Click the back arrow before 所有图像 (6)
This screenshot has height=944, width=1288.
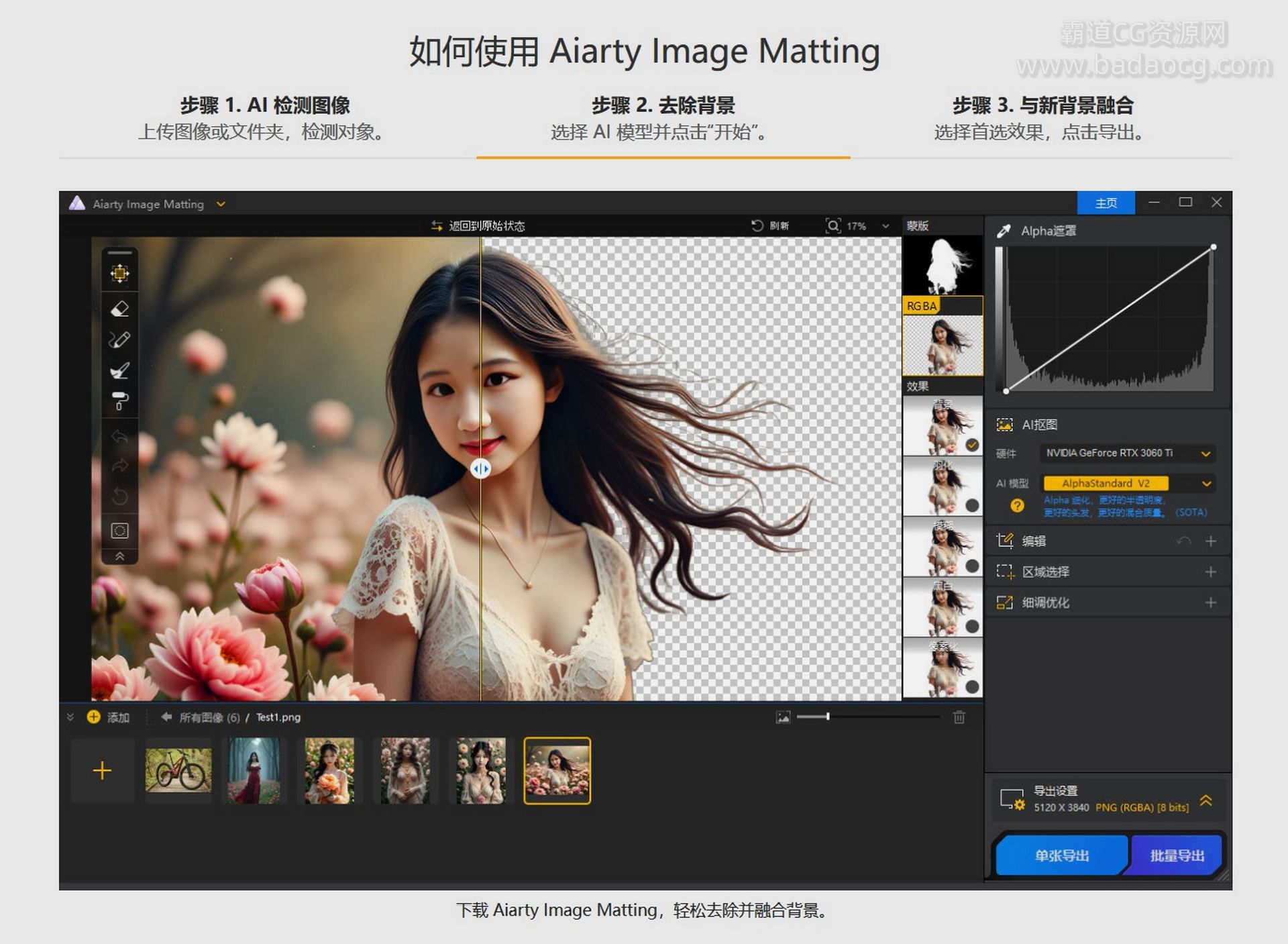pos(166,717)
